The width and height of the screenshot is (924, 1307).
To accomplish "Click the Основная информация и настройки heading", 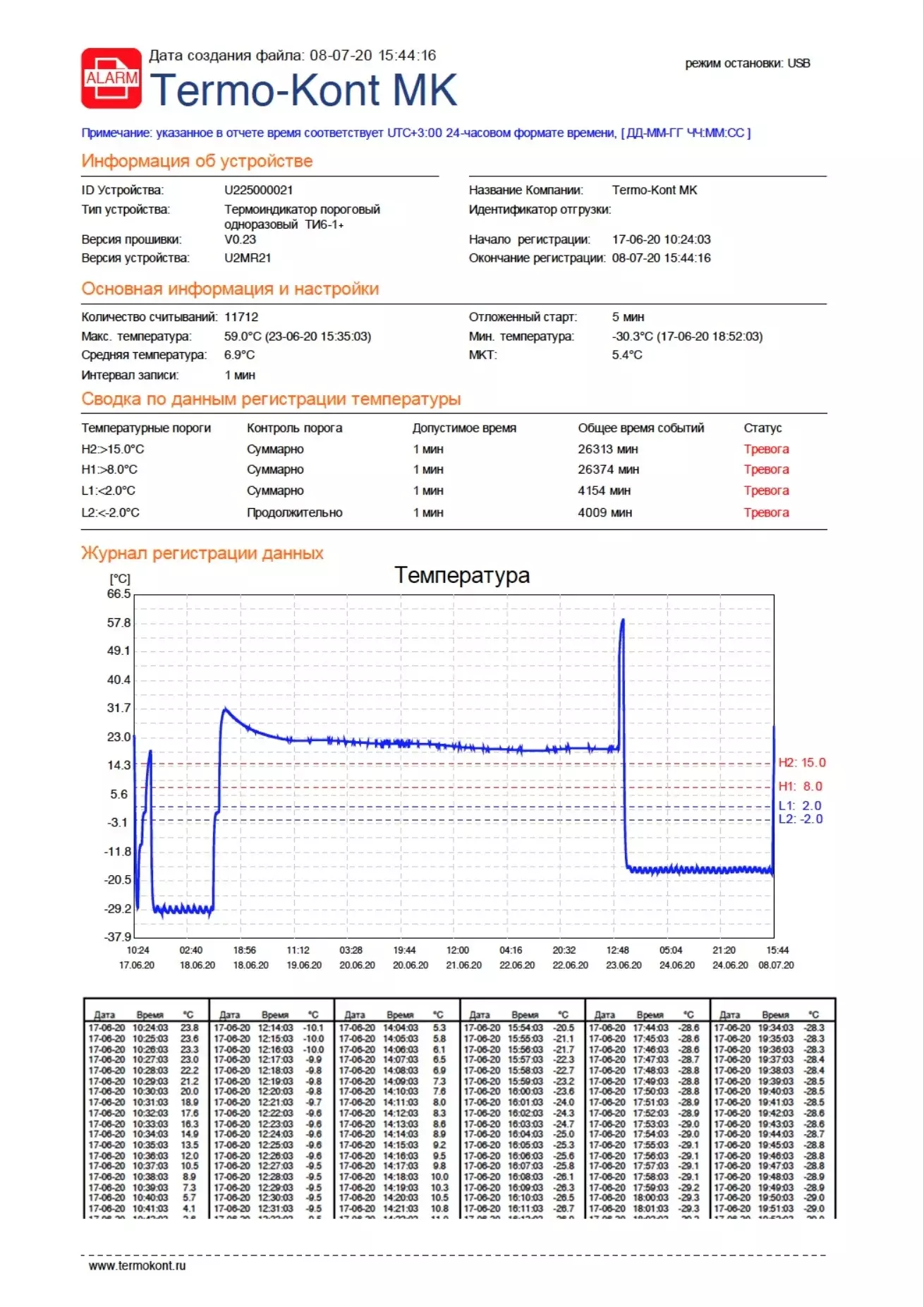I will [x=230, y=289].
